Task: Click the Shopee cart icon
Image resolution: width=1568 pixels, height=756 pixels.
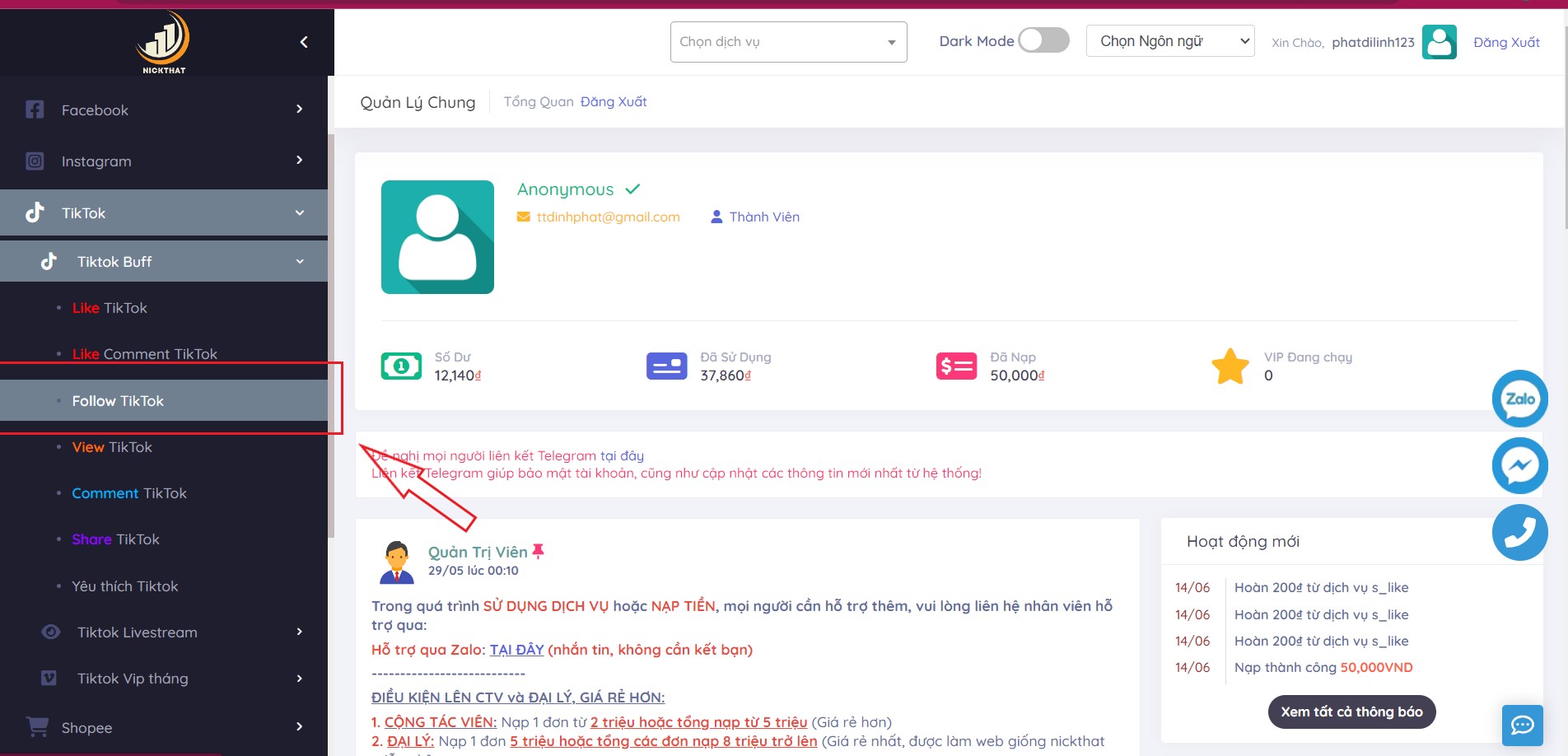Action: [37, 726]
